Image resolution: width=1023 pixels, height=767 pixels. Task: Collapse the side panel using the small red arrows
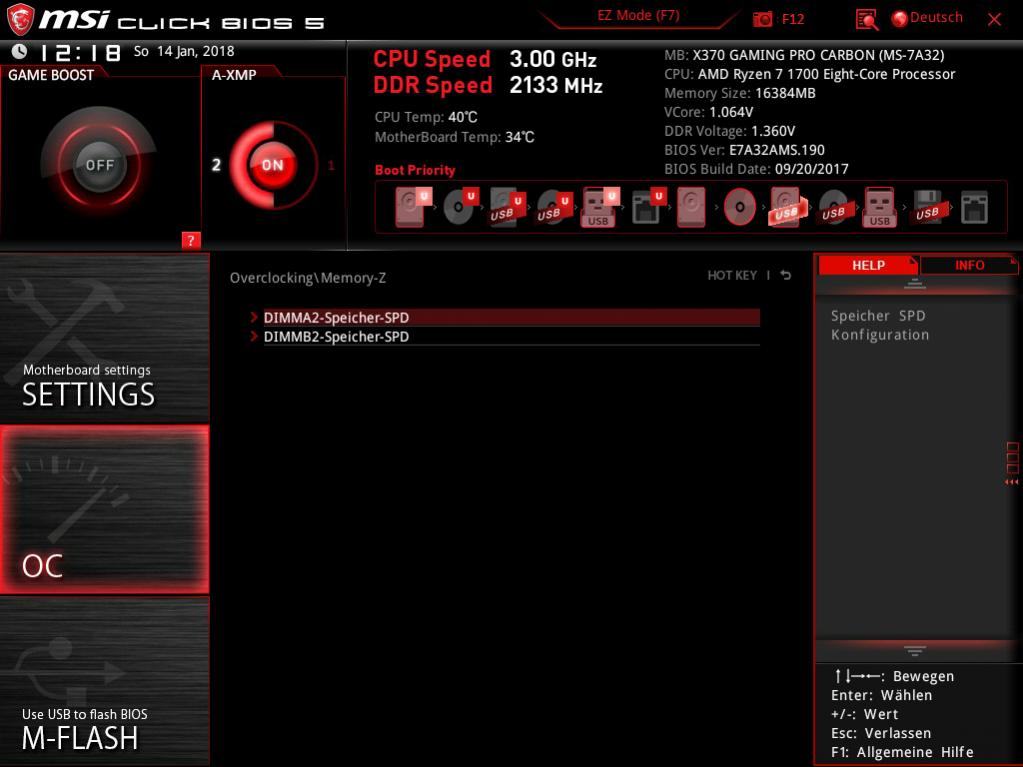pos(1011,482)
